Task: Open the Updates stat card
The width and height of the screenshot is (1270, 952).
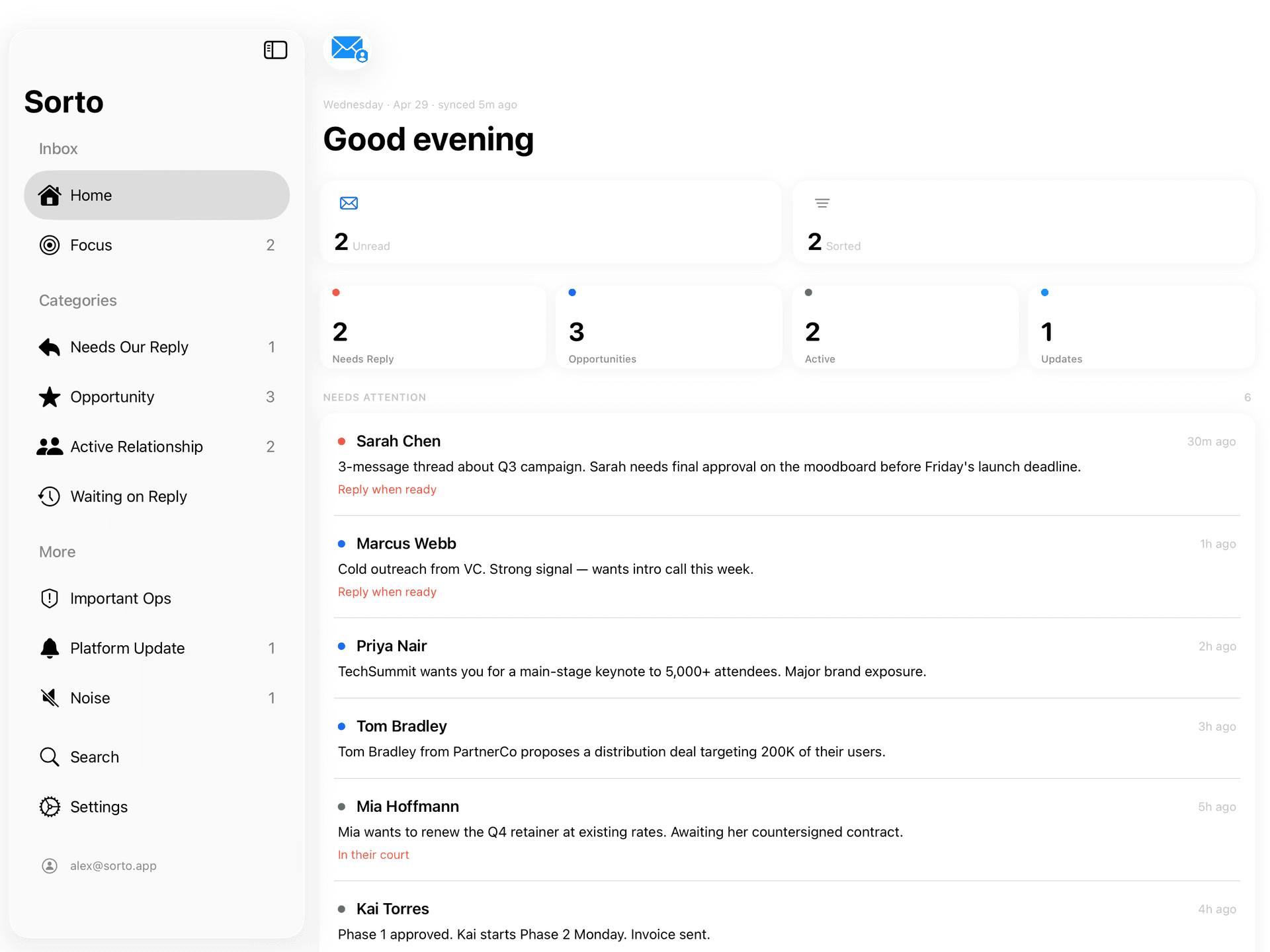Action: point(1142,327)
